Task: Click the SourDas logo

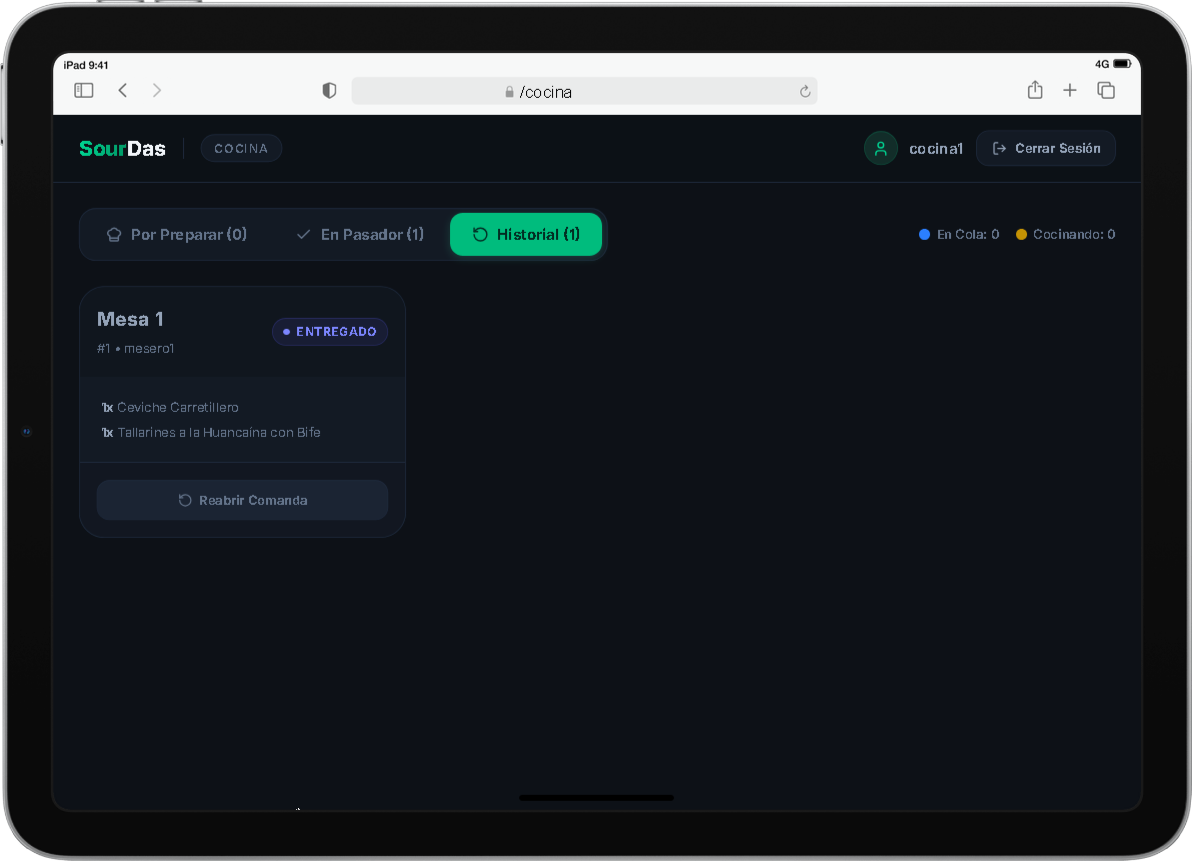Action: tap(122, 148)
